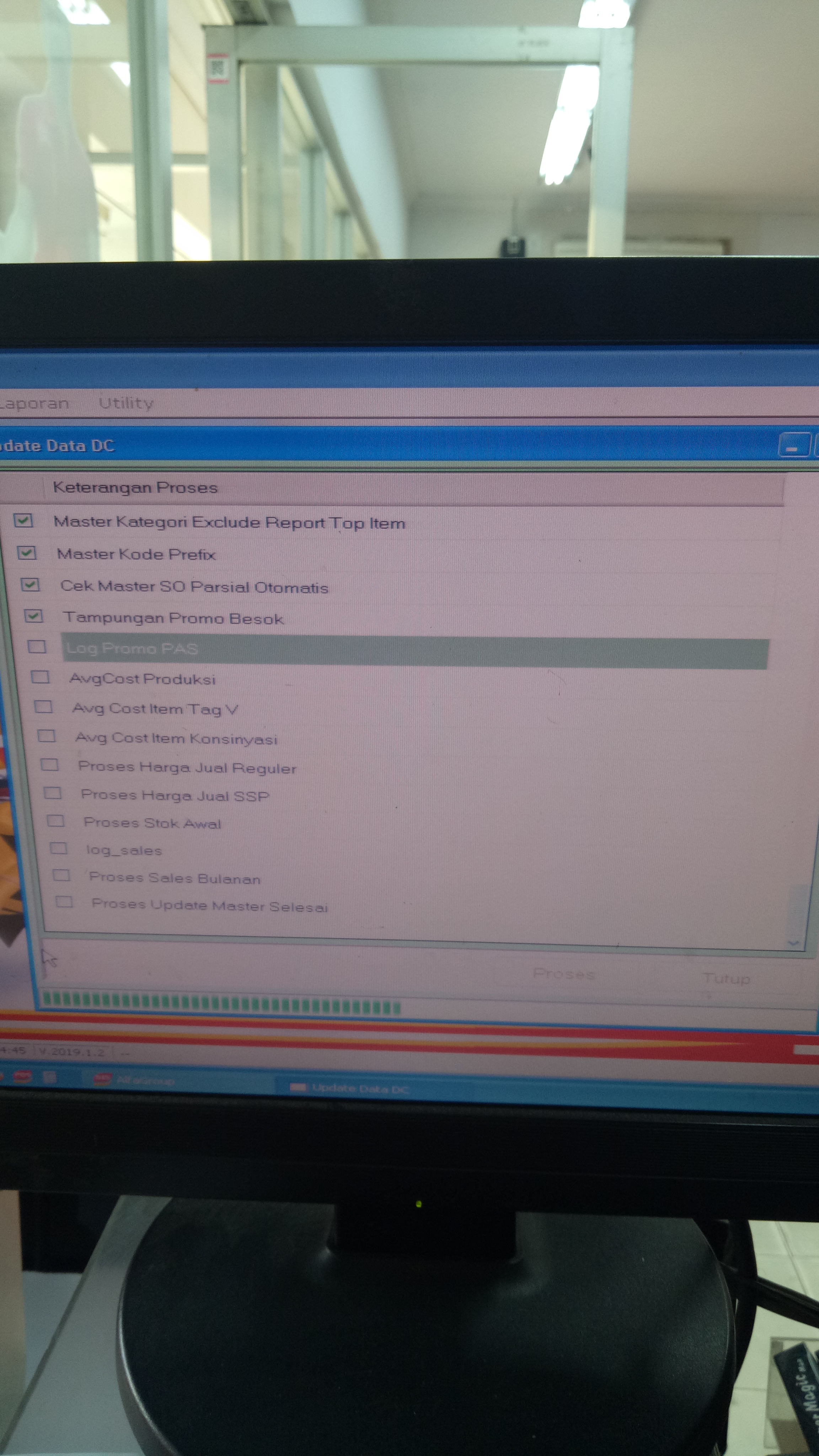Click the list scroll-down arrow
This screenshot has width=819, height=1456.
[793, 942]
